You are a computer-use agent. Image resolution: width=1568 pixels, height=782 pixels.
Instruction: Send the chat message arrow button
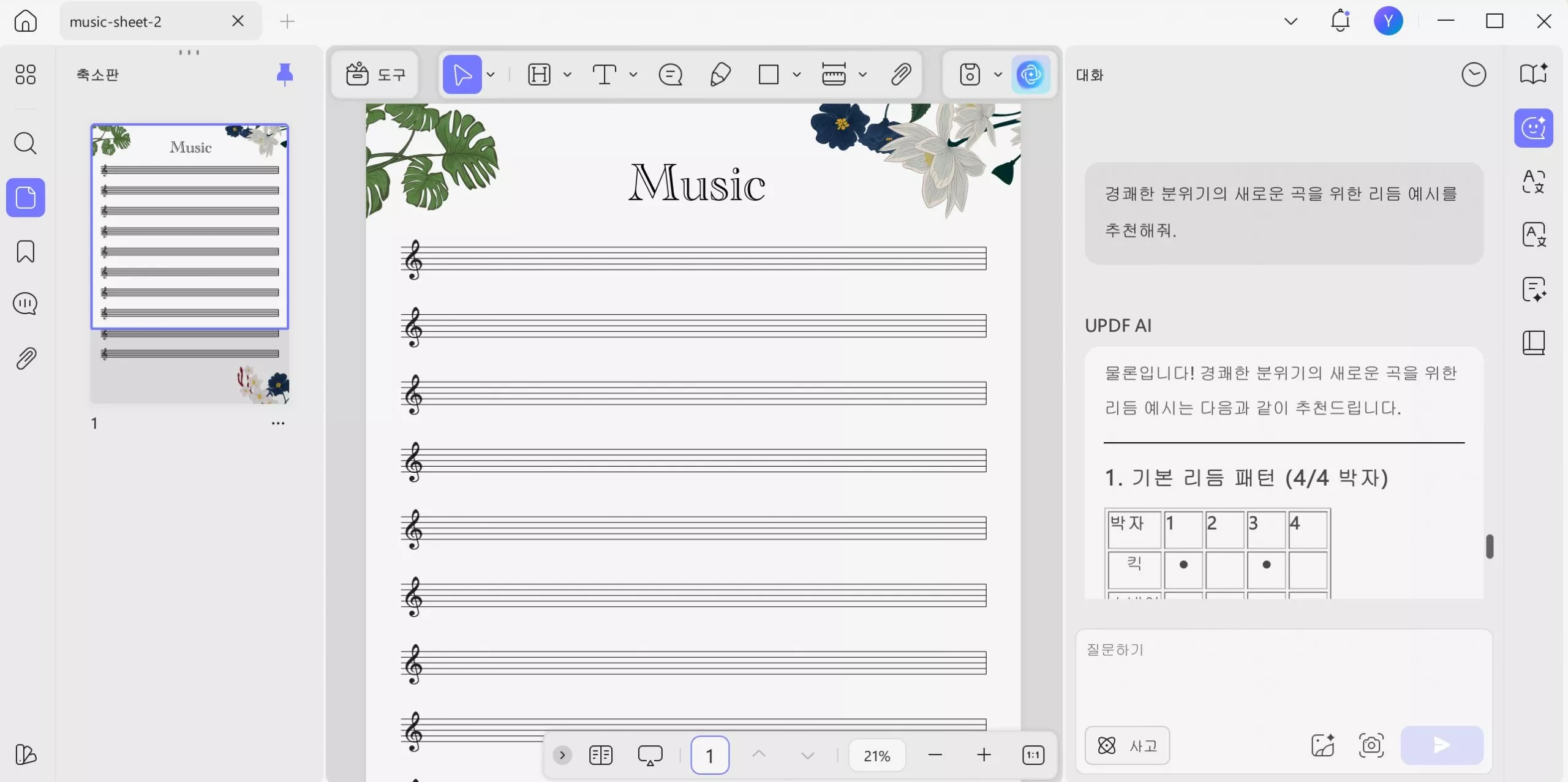1442,745
